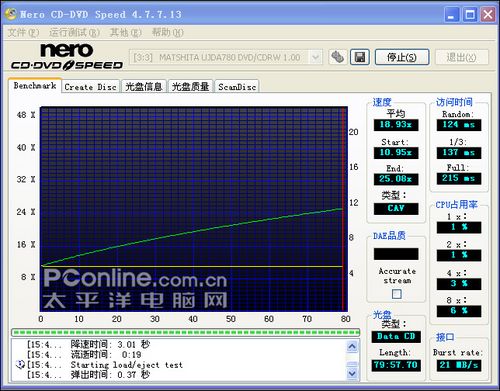The image size is (500, 391).
Task: Click the save floppy disk icon
Action: 360,57
